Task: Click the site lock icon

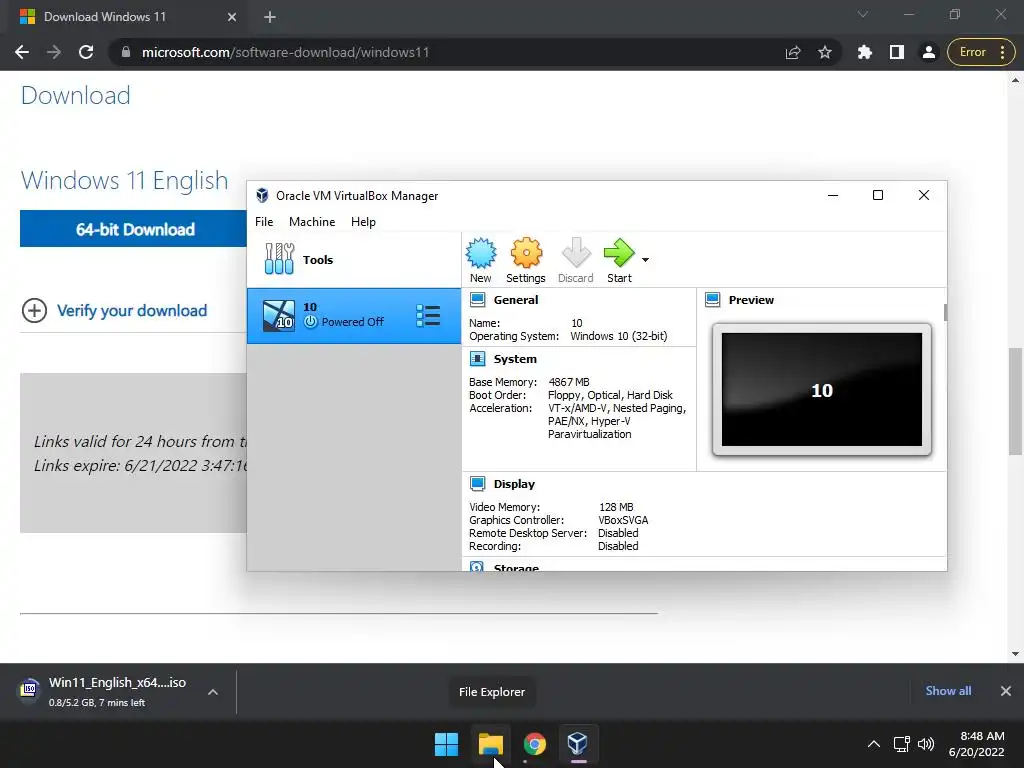Action: (x=126, y=52)
